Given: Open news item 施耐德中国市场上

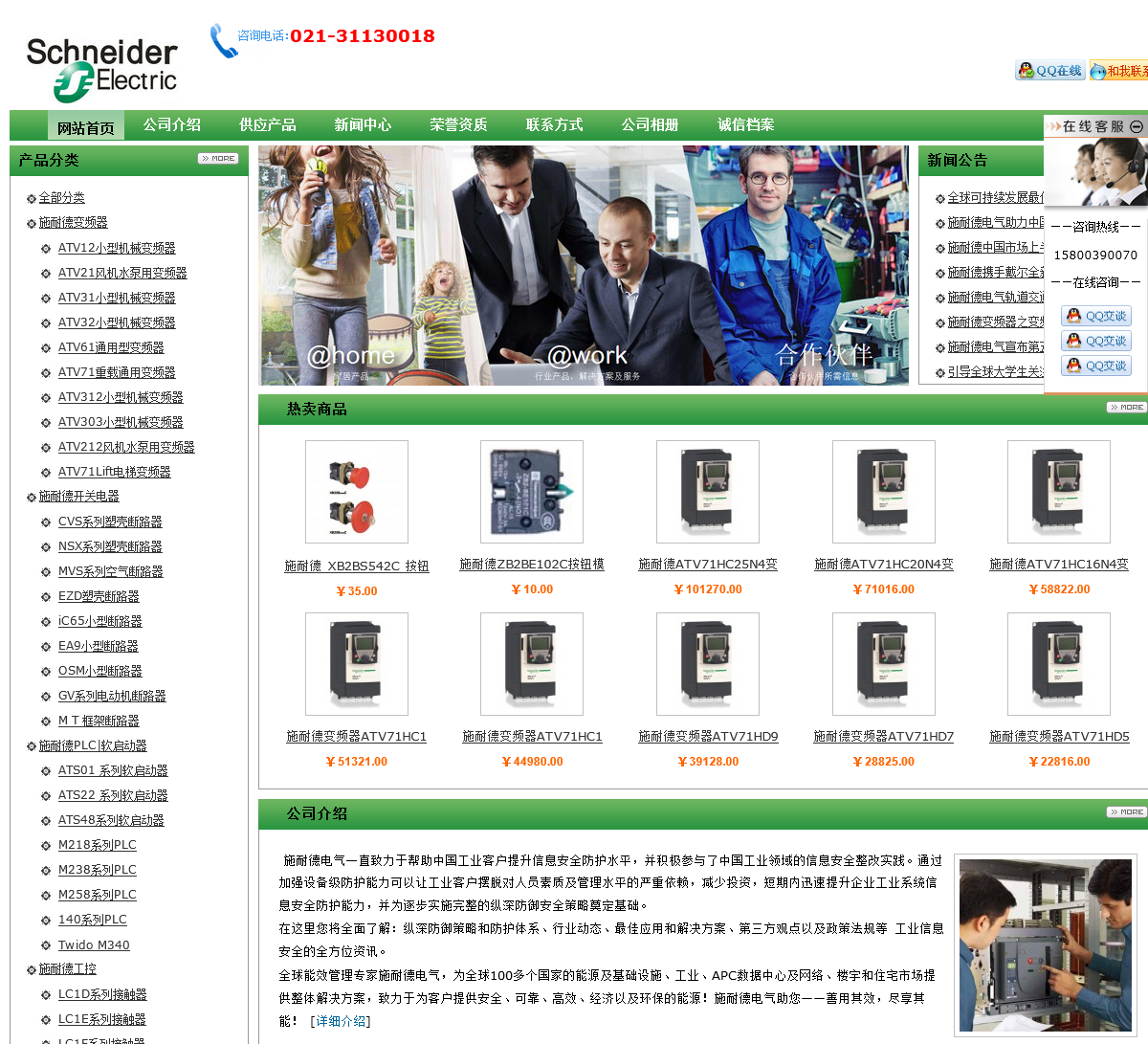Looking at the screenshot, I should pos(995,248).
